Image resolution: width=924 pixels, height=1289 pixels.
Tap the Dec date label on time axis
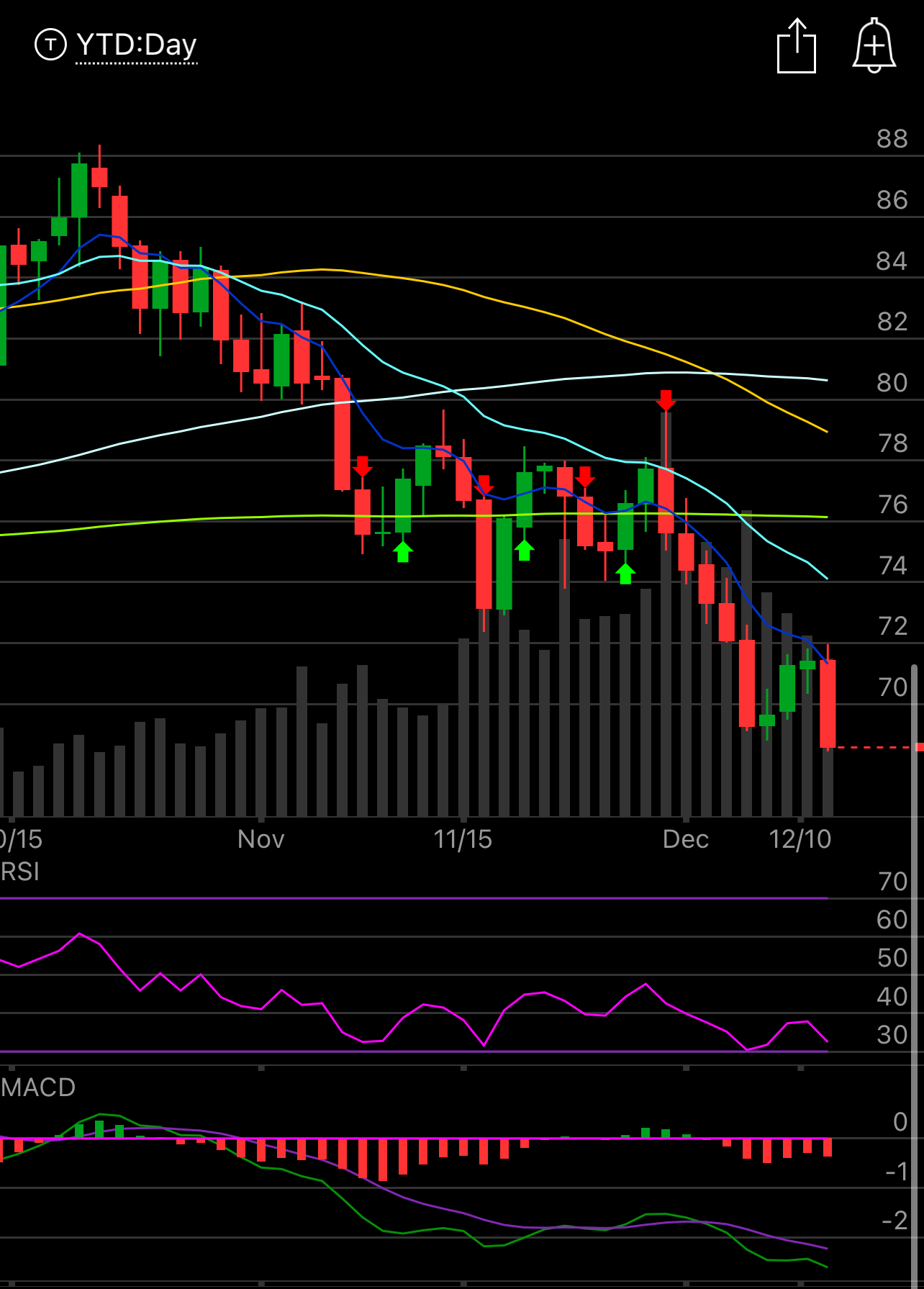(x=686, y=839)
